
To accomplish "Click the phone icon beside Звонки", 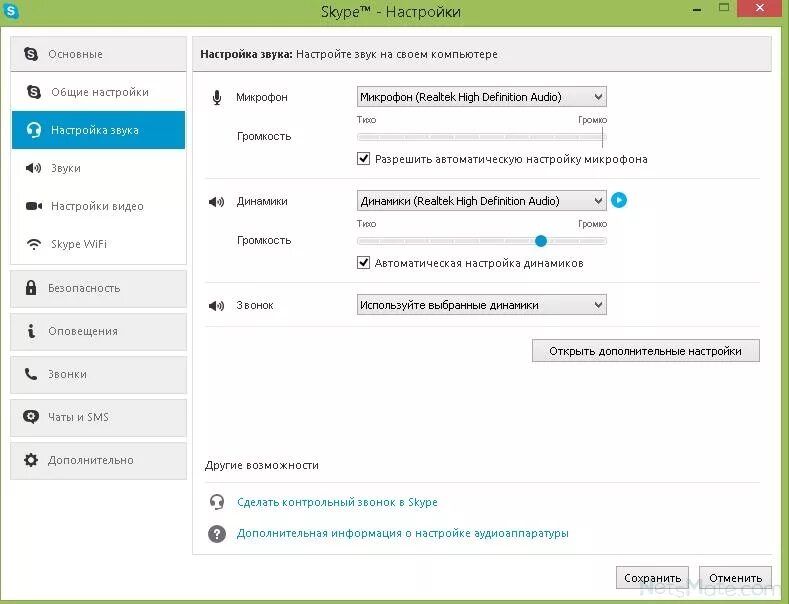I will pos(31,373).
